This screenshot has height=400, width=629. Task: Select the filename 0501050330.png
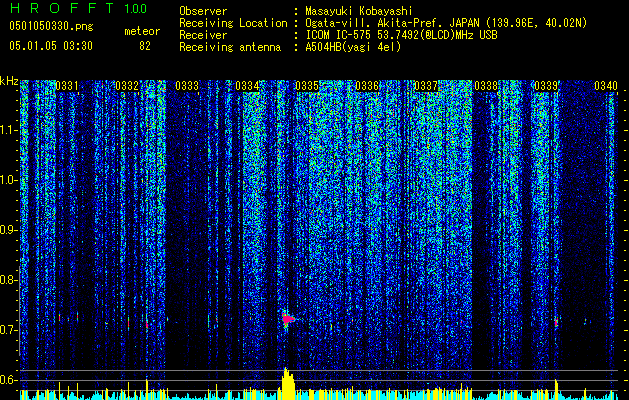51,27
